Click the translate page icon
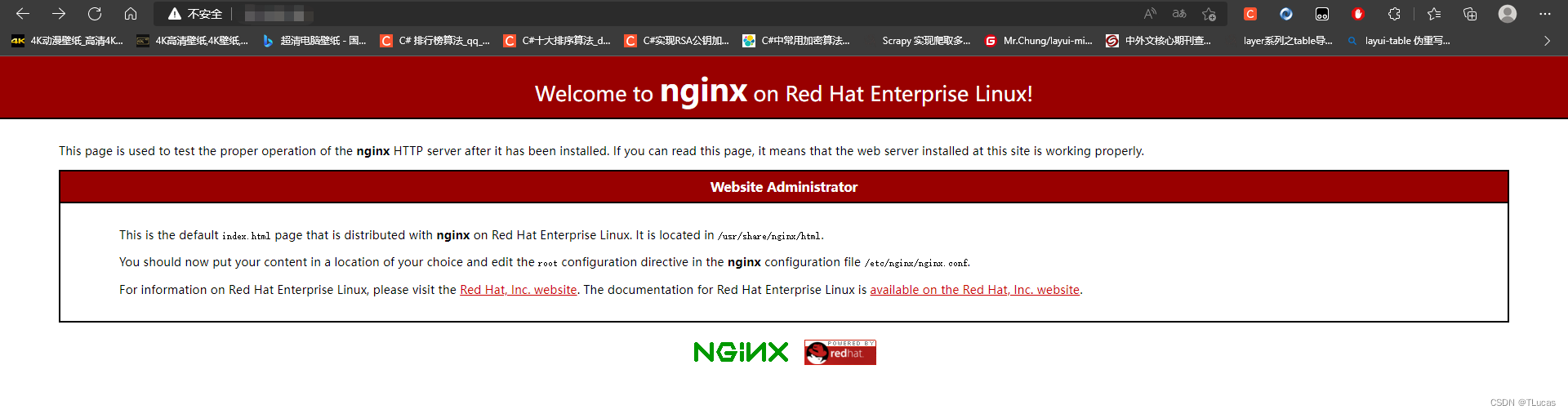The image size is (1568, 414). point(1179,14)
